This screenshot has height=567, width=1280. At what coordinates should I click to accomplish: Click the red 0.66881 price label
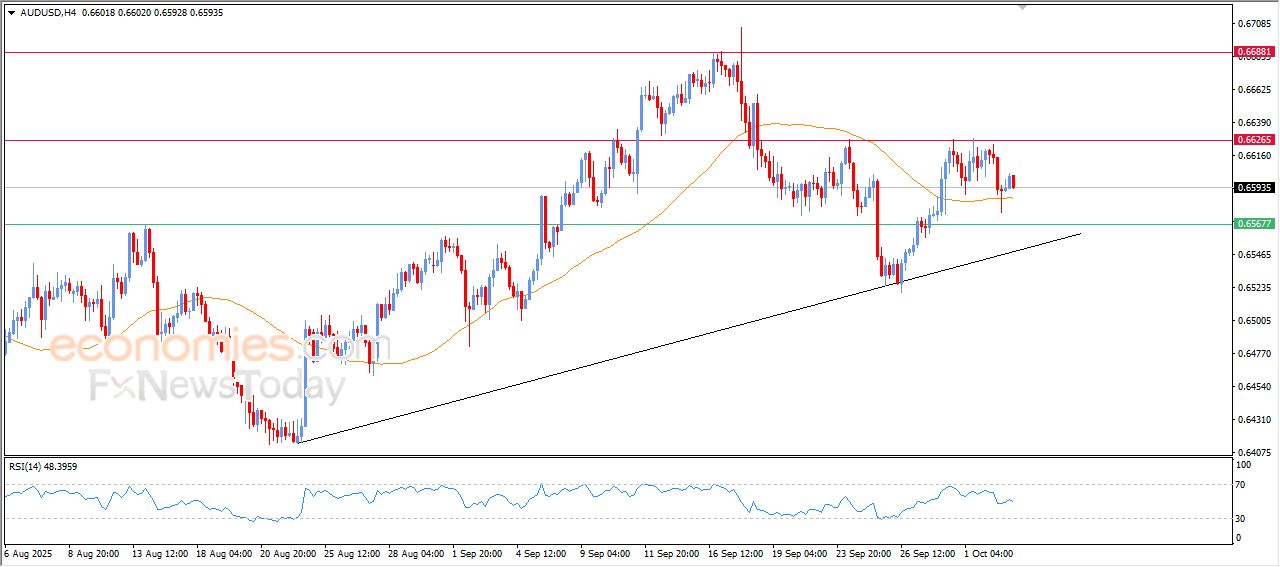click(x=1254, y=51)
